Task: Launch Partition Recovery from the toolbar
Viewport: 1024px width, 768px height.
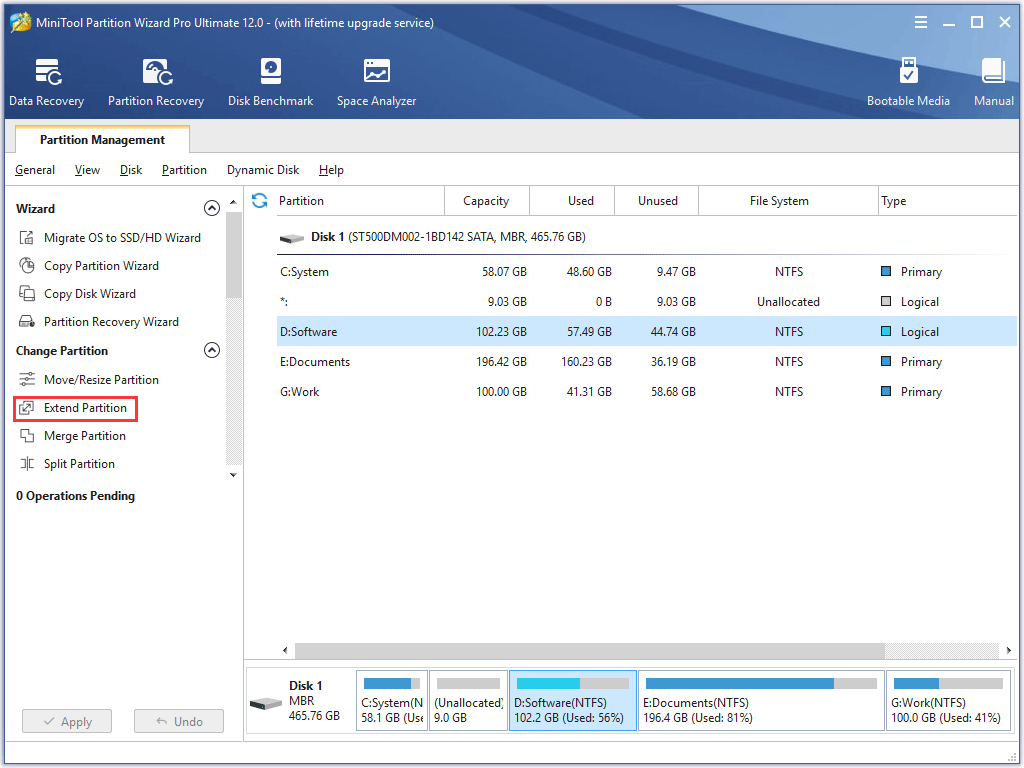Action: [156, 82]
